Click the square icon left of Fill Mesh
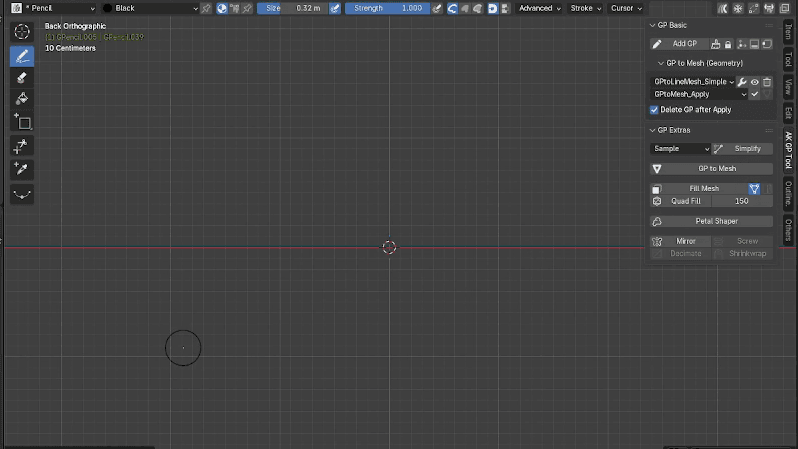 pyautogui.click(x=657, y=189)
